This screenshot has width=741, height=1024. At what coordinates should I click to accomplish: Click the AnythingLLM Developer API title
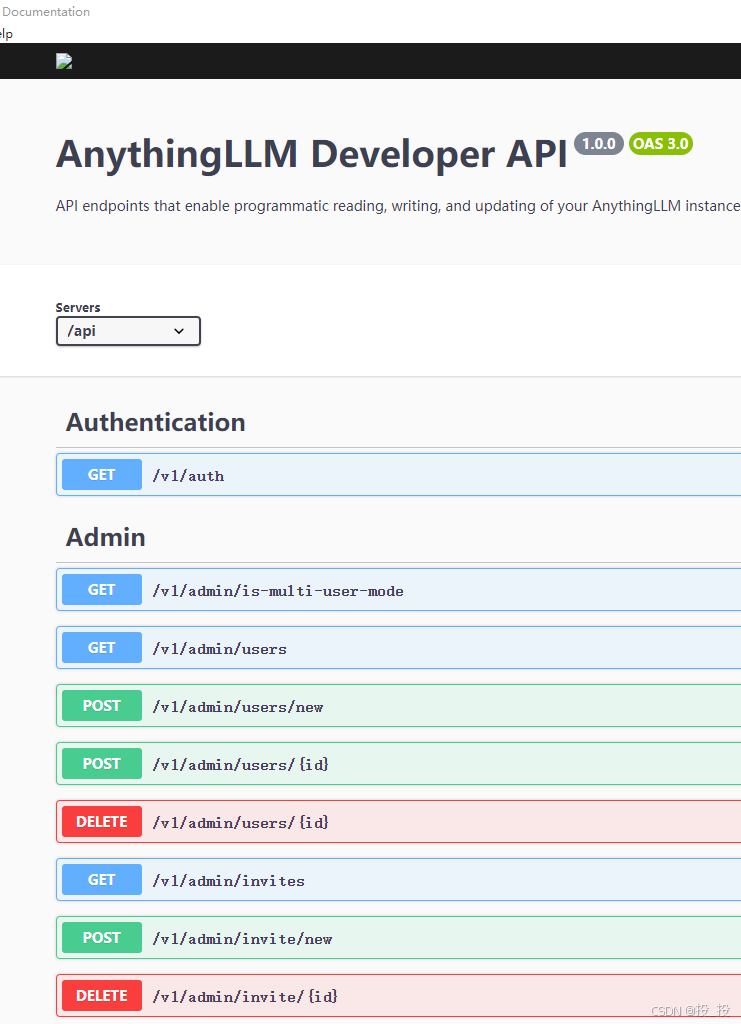(x=311, y=155)
